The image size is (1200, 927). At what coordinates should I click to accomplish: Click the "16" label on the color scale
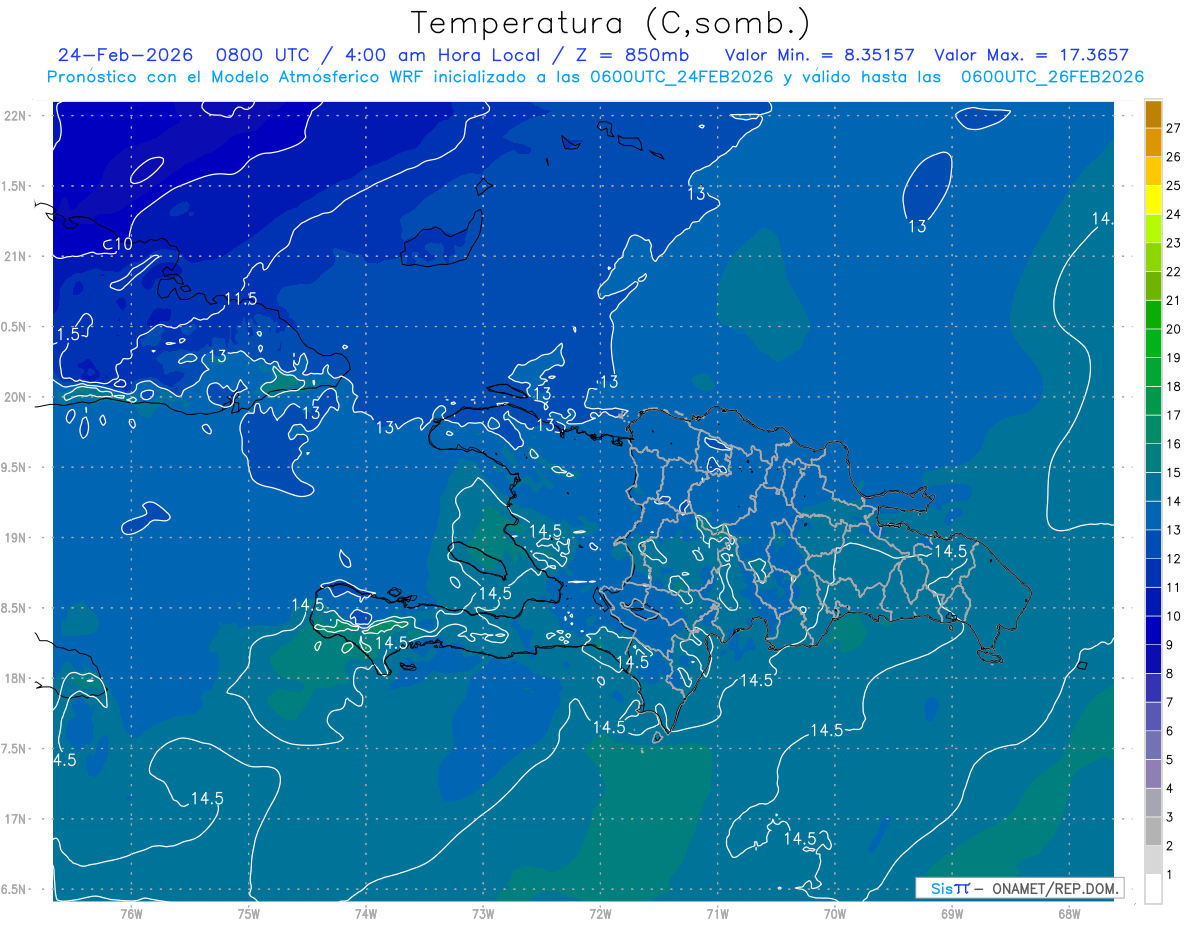point(1173,444)
